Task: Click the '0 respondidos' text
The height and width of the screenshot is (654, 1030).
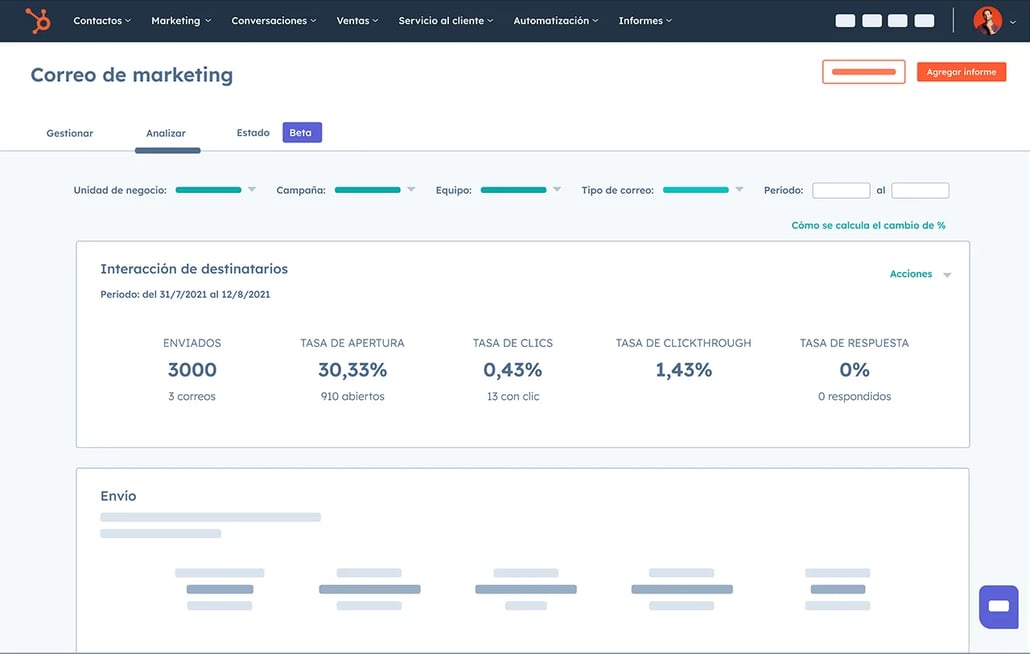Action: point(855,397)
